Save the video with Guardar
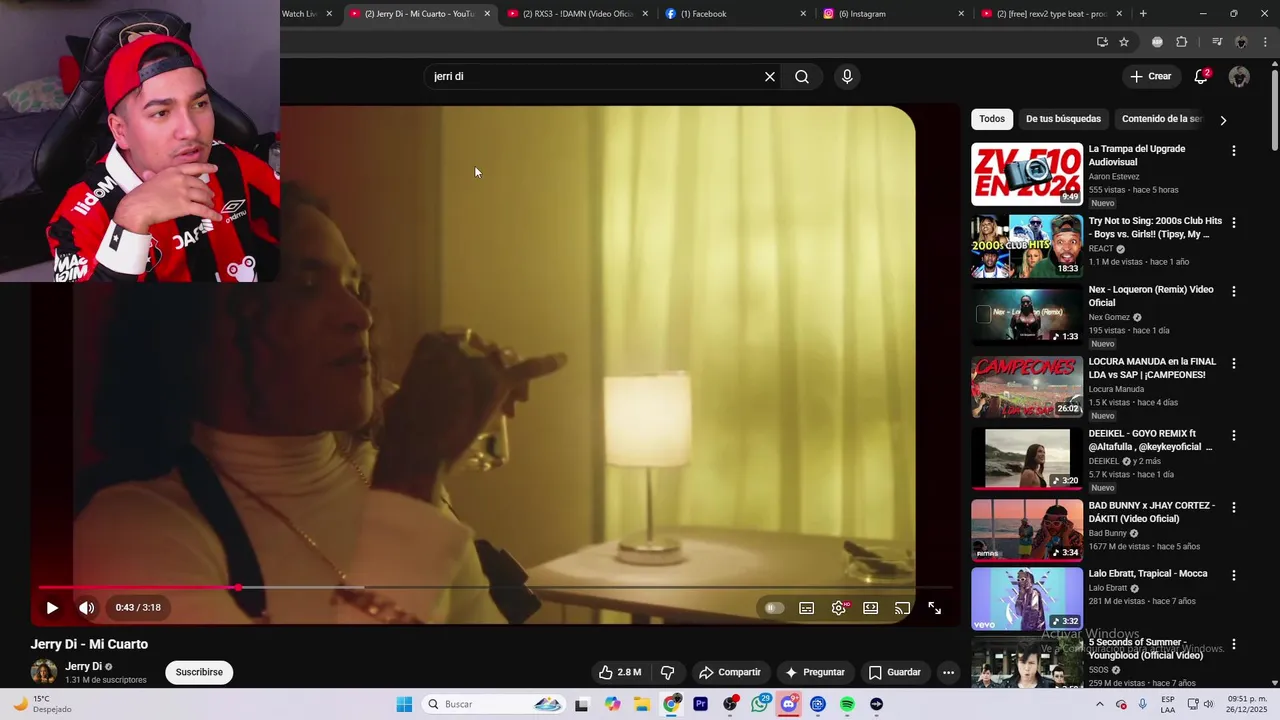This screenshot has height=720, width=1280. (x=895, y=672)
